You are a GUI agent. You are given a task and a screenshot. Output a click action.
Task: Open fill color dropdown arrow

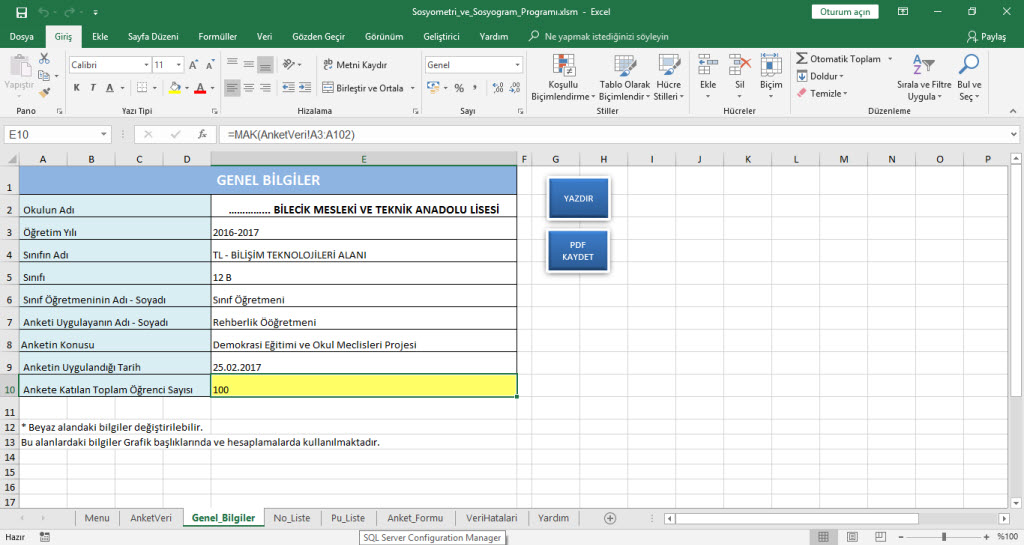pyautogui.click(x=187, y=87)
